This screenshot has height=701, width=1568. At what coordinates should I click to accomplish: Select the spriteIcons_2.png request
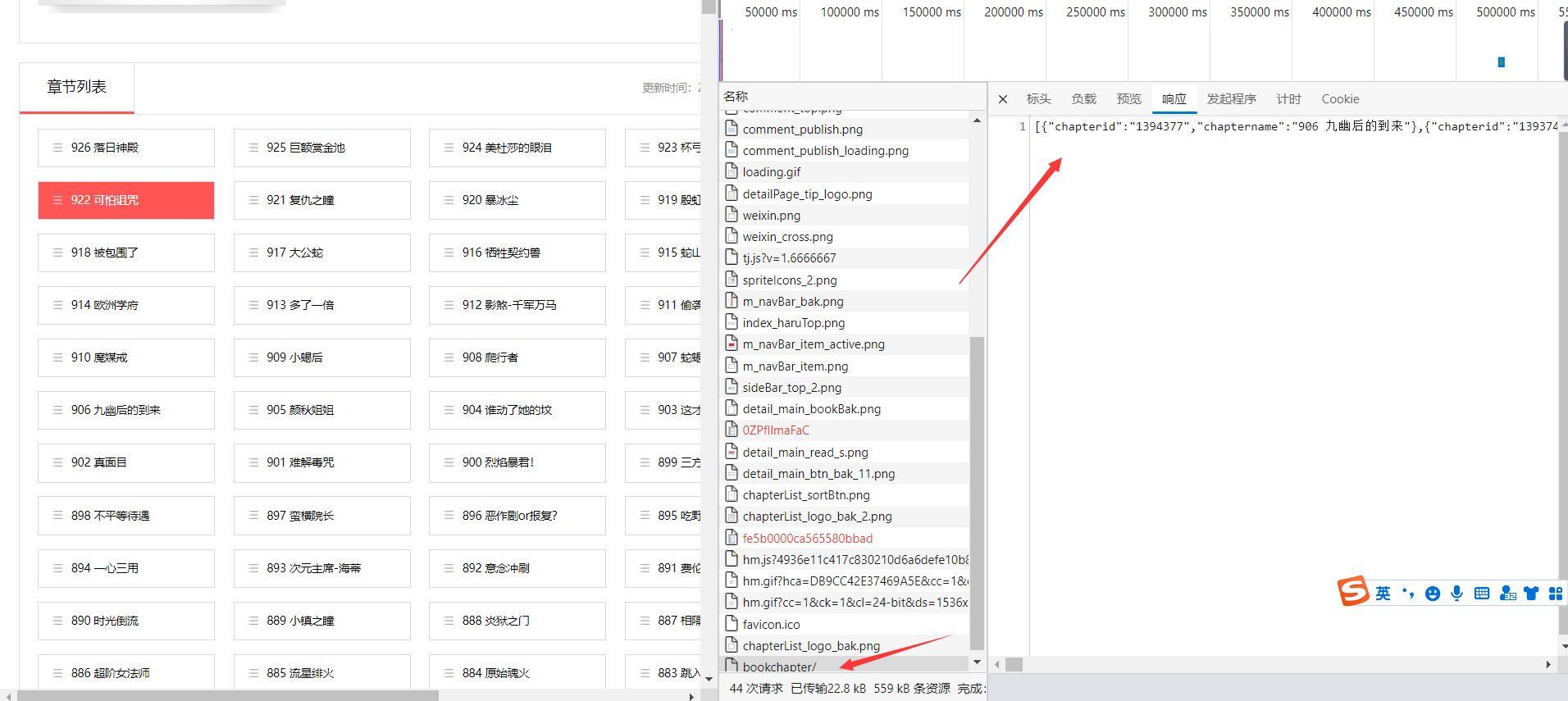[x=845, y=280]
